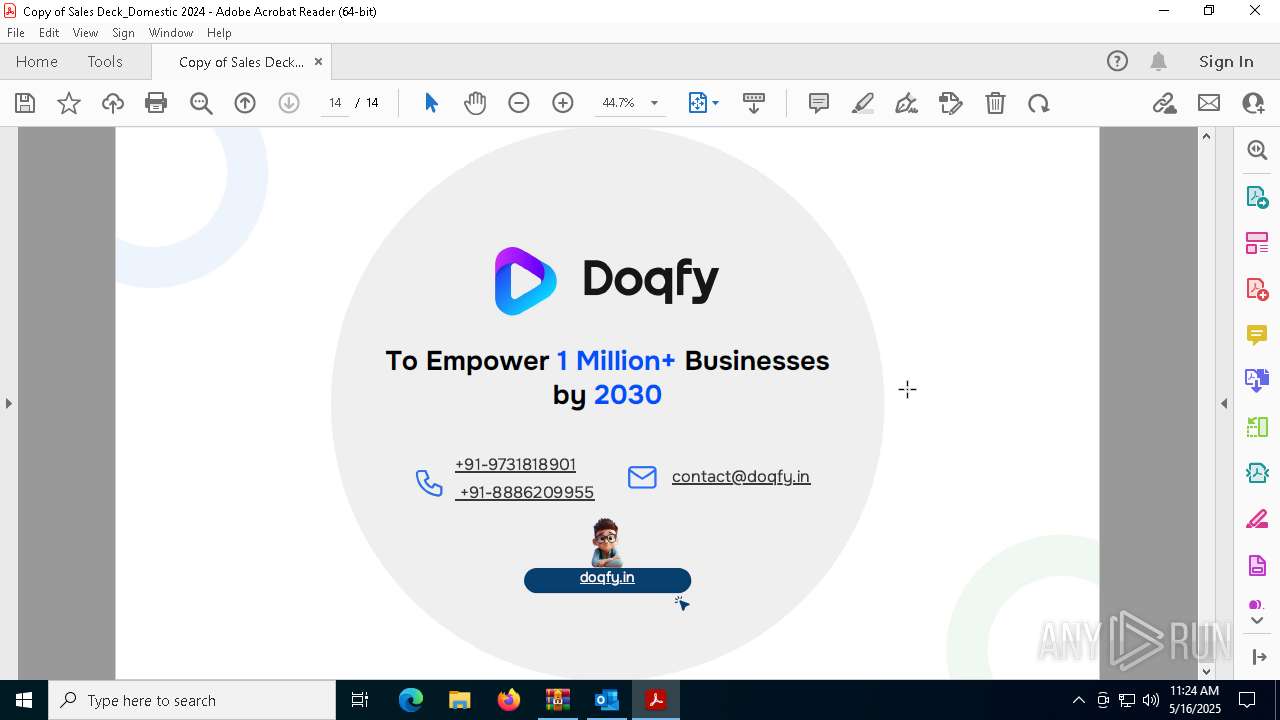The height and width of the screenshot is (720, 1280).
Task: Click the blue Combine Files tool in the right pane
Action: pos(1257,381)
